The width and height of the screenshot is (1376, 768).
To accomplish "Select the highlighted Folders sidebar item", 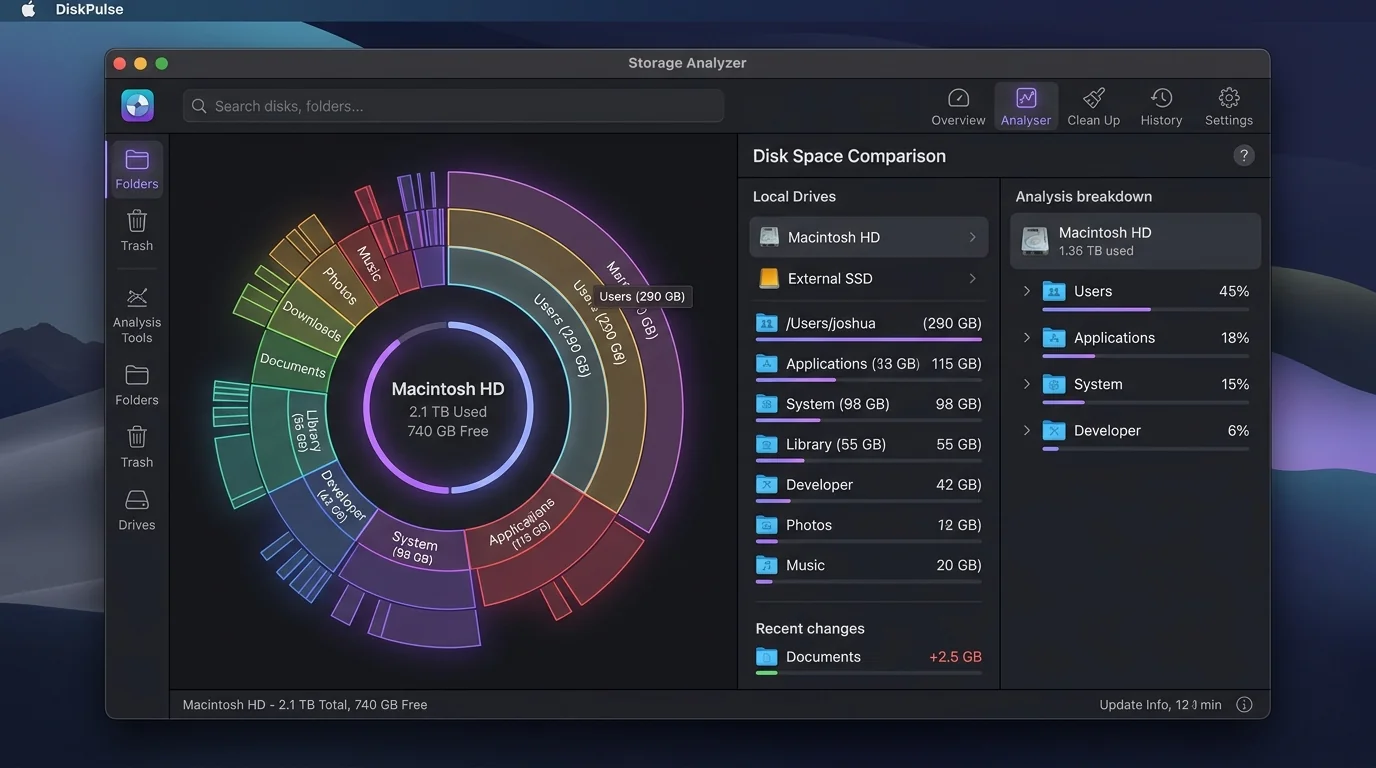I will [137, 169].
